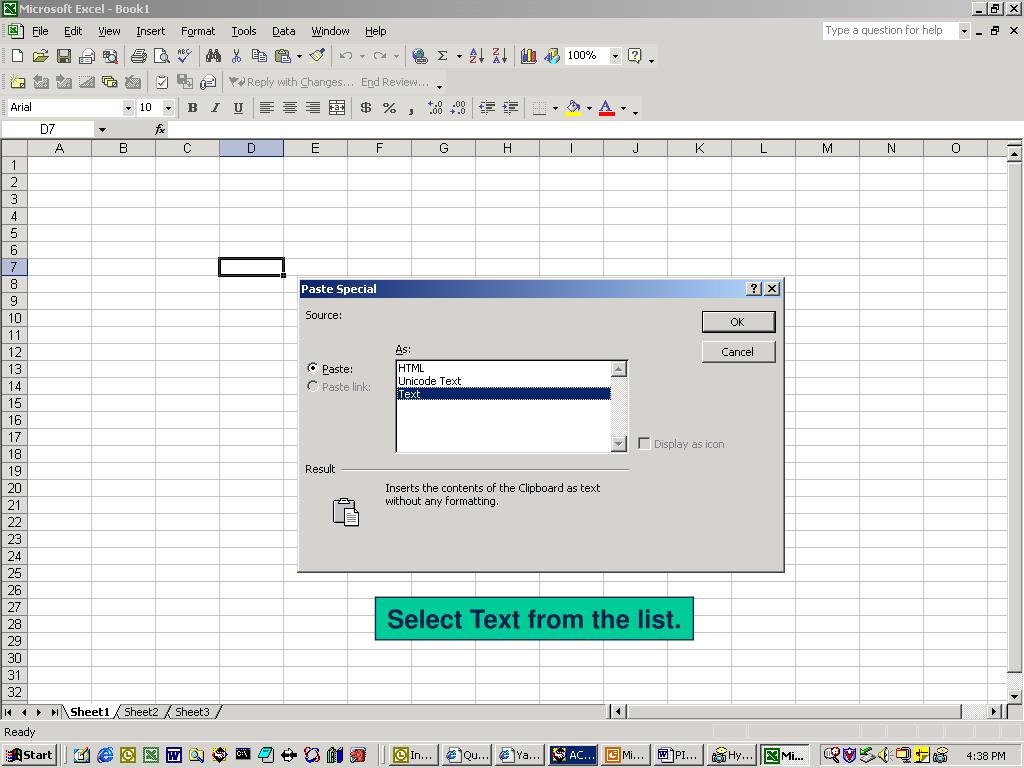This screenshot has height=768, width=1024.
Task: Select Unicode Text in the As list
Action: coord(504,381)
